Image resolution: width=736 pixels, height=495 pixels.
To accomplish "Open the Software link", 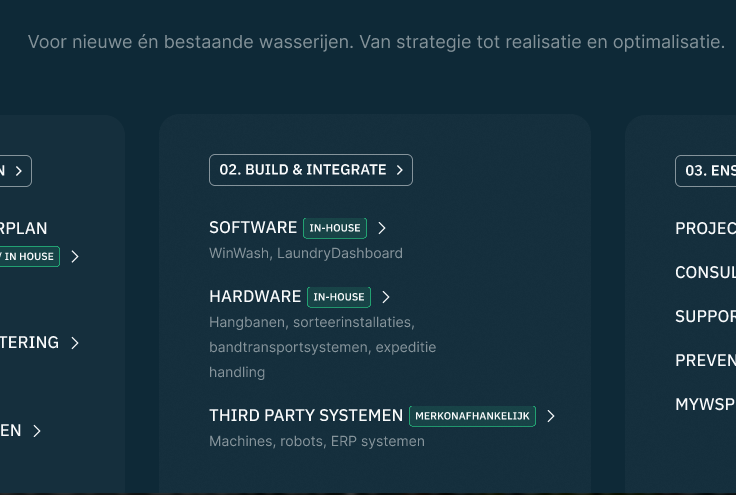I will click(253, 228).
